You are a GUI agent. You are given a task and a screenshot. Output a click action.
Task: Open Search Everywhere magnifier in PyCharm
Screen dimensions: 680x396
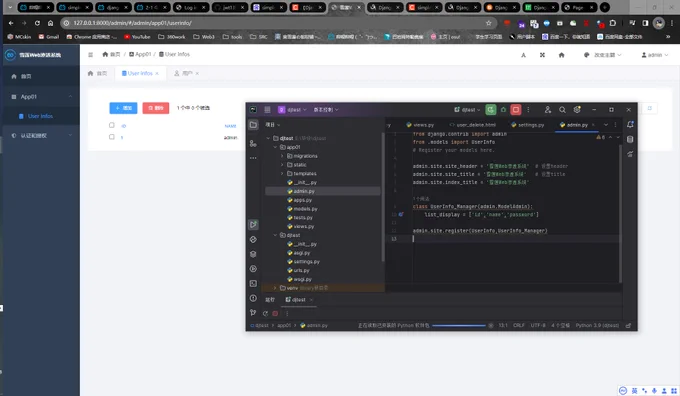pyautogui.click(x=562, y=110)
